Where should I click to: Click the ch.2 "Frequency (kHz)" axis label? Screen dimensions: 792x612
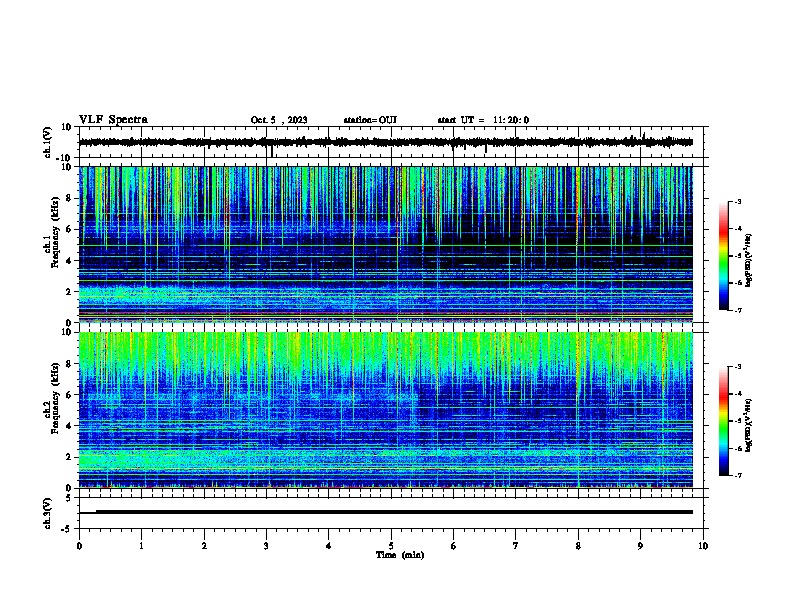pos(55,398)
